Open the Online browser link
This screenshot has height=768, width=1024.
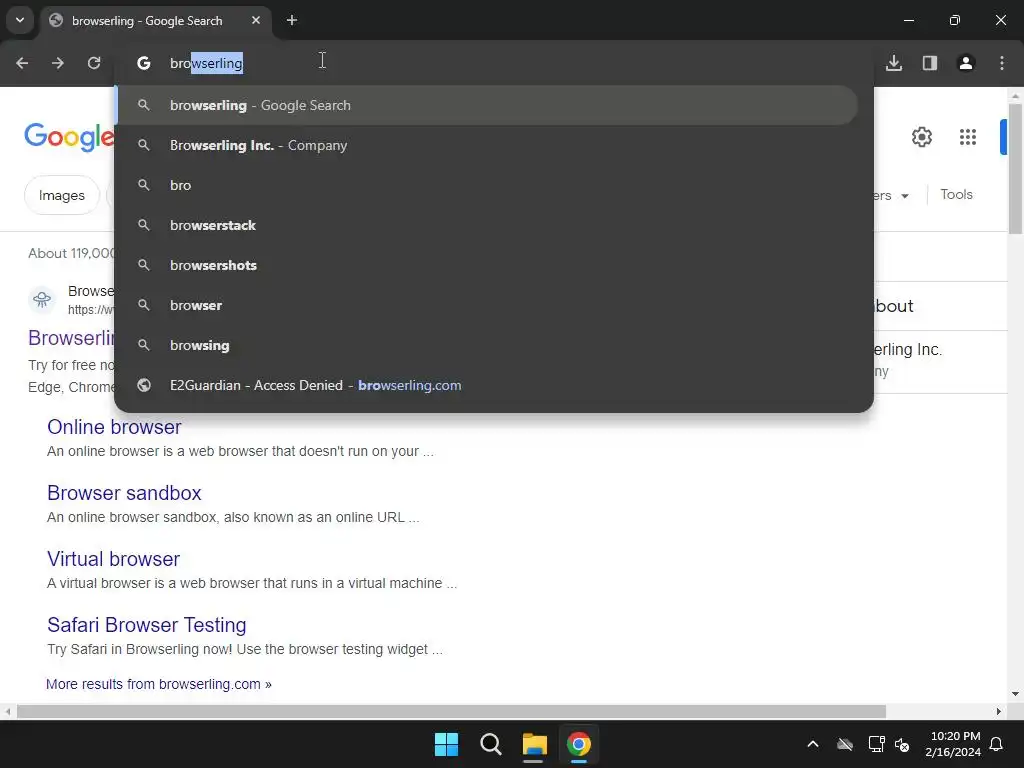coord(114,427)
